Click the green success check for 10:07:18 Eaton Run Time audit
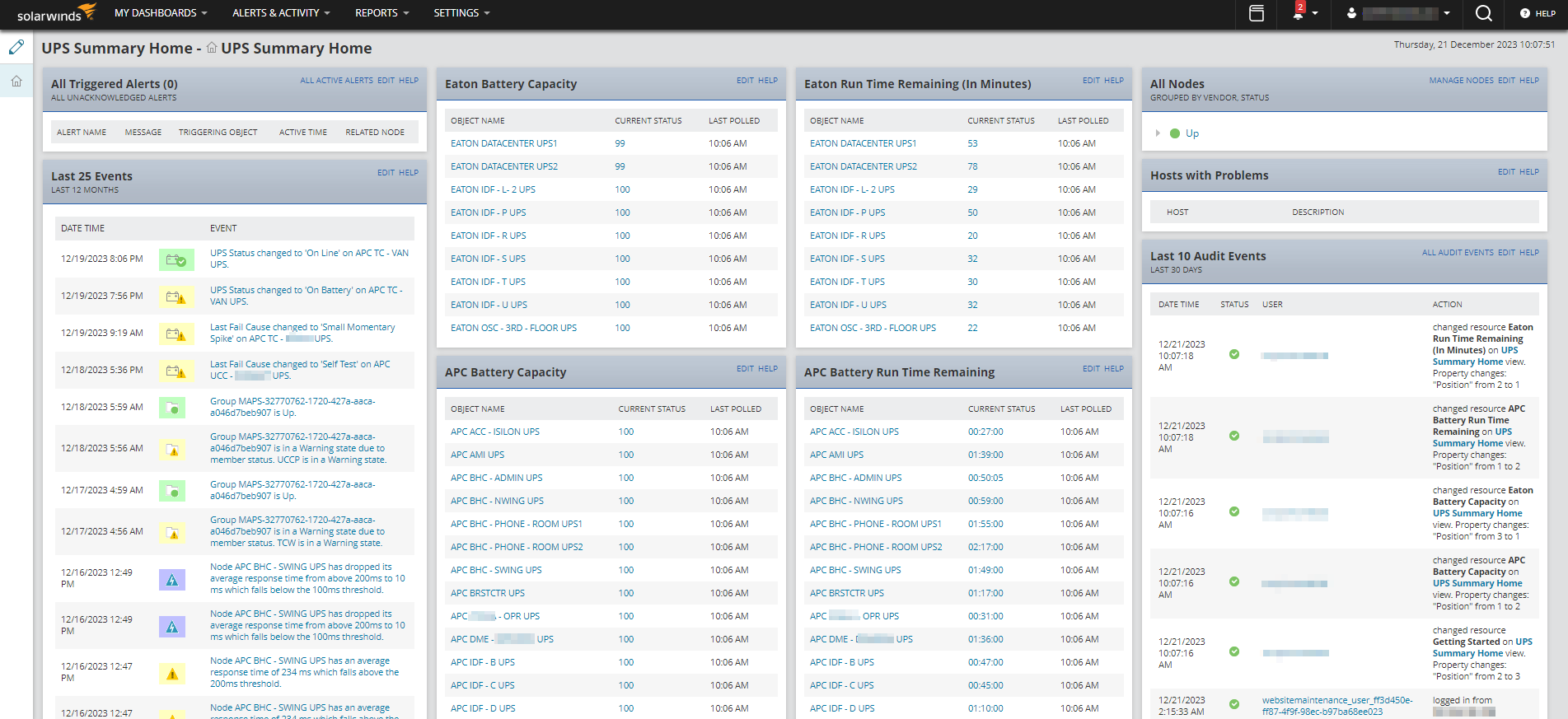The image size is (1568, 719). (1234, 354)
